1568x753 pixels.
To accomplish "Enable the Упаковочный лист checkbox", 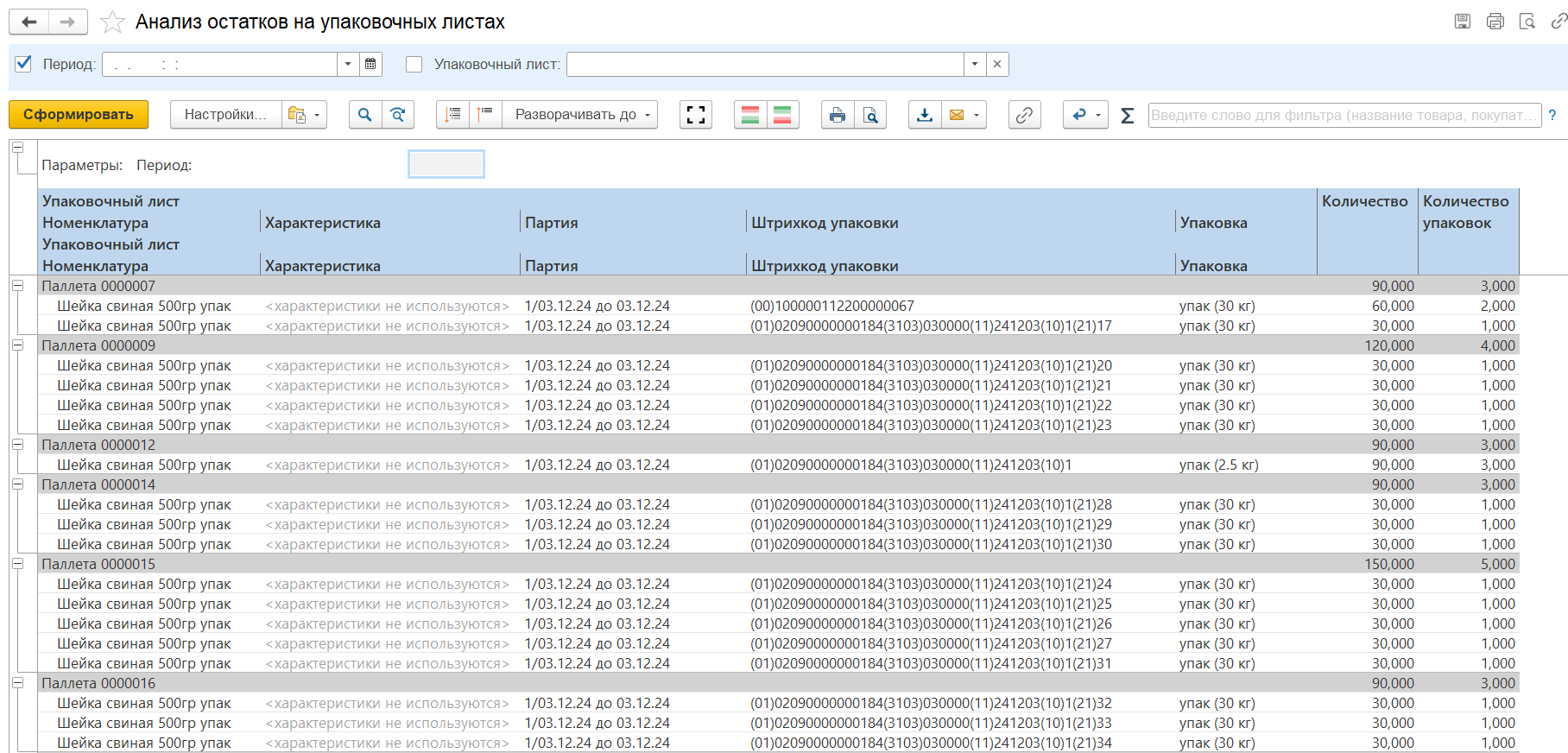I will pyautogui.click(x=414, y=64).
